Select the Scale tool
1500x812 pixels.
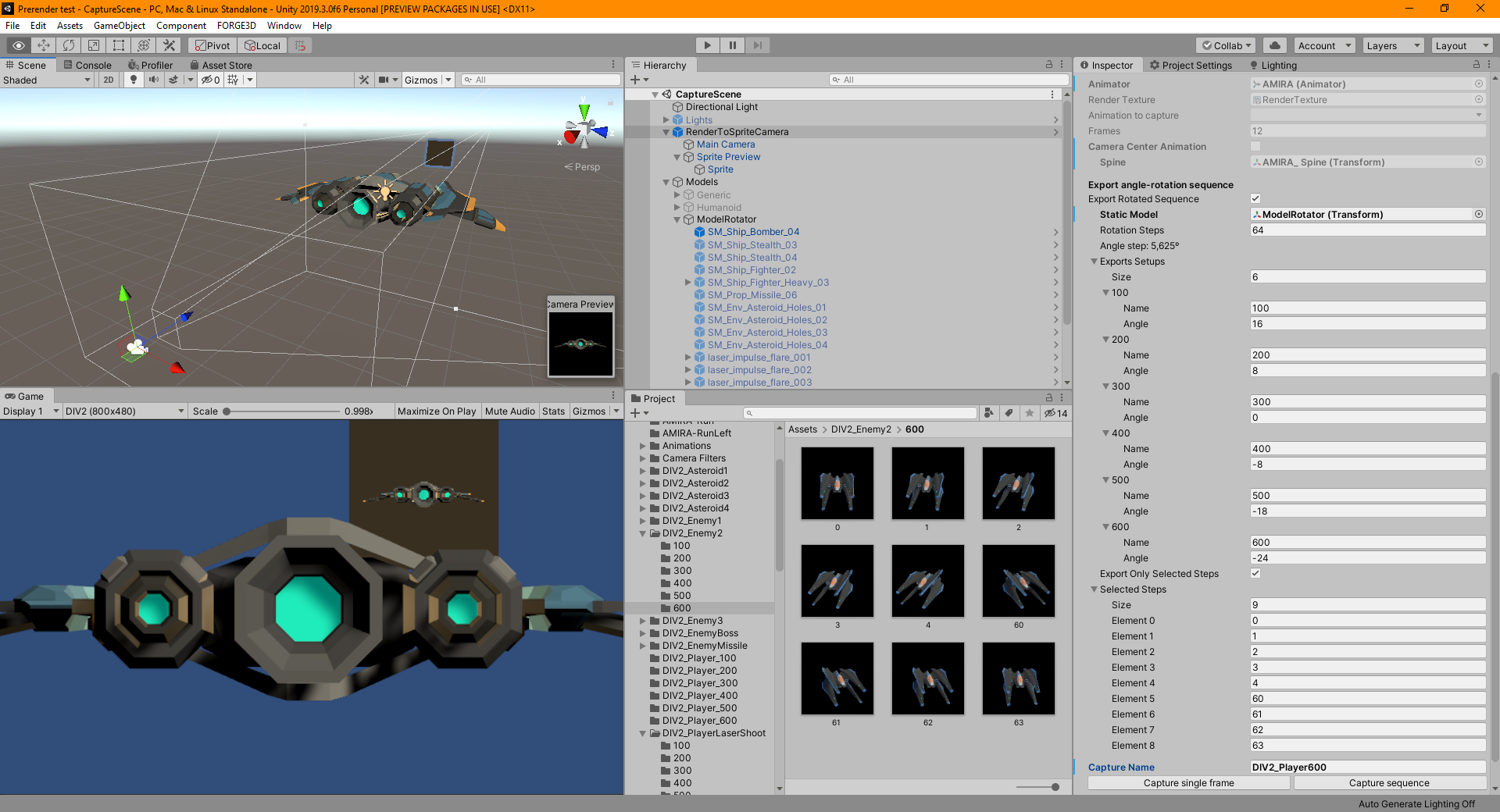pos(94,45)
